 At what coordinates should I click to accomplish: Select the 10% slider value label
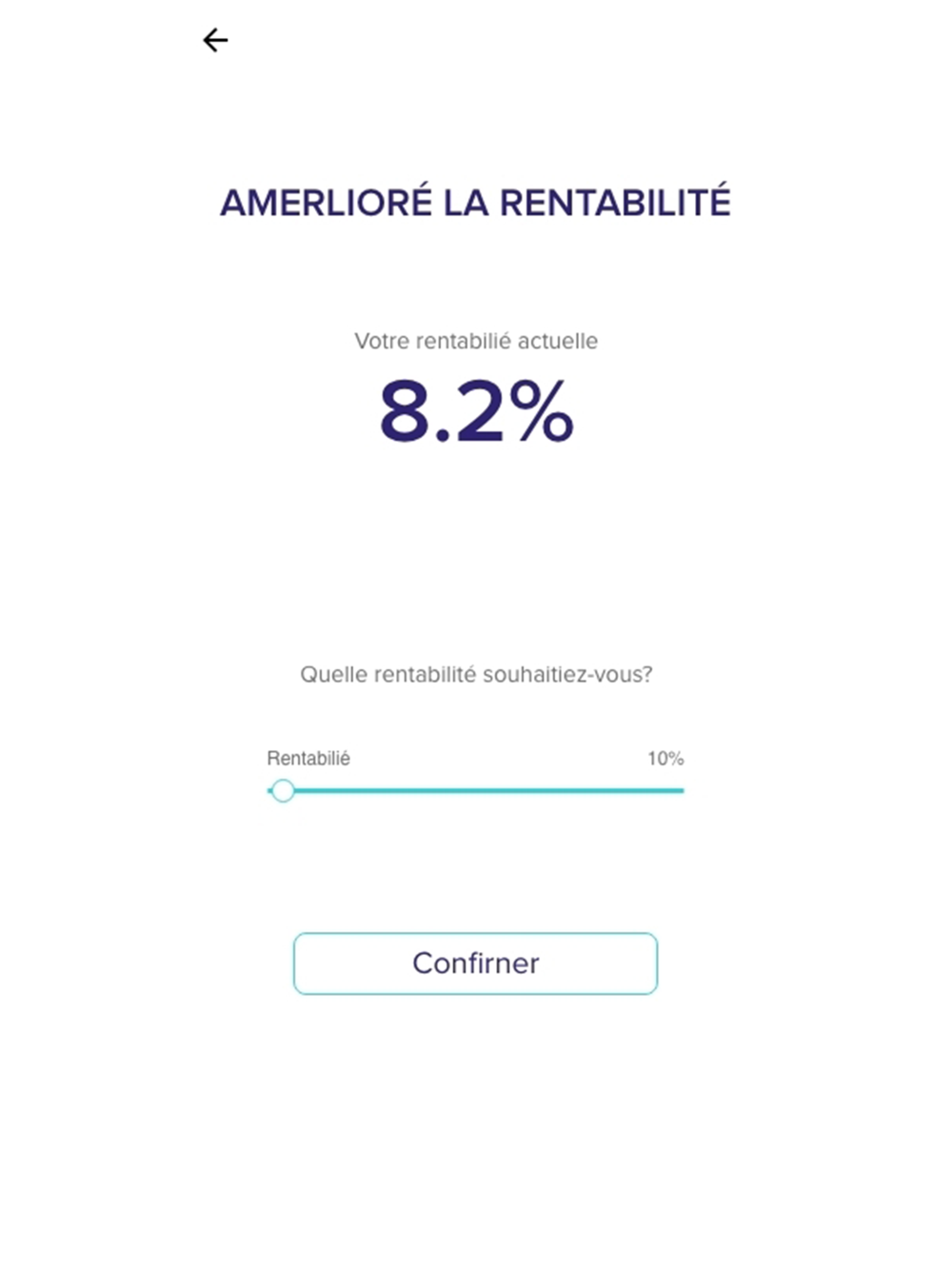(x=665, y=759)
